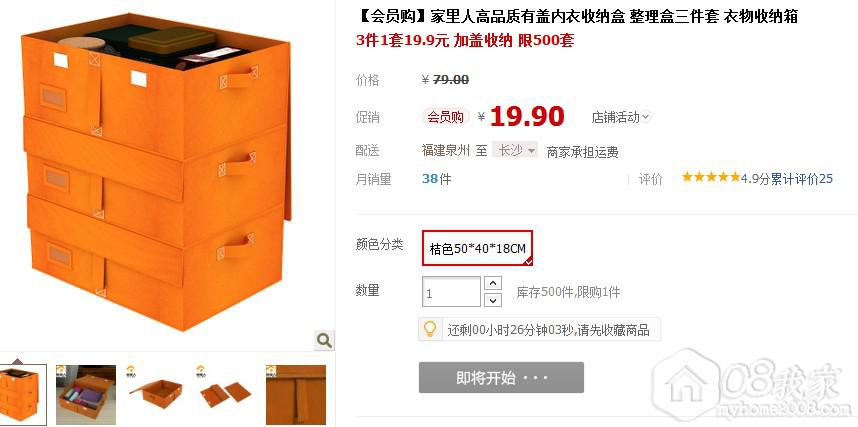Open the 累计评价25 reviews link
This screenshot has height=427, width=858.
(x=802, y=178)
